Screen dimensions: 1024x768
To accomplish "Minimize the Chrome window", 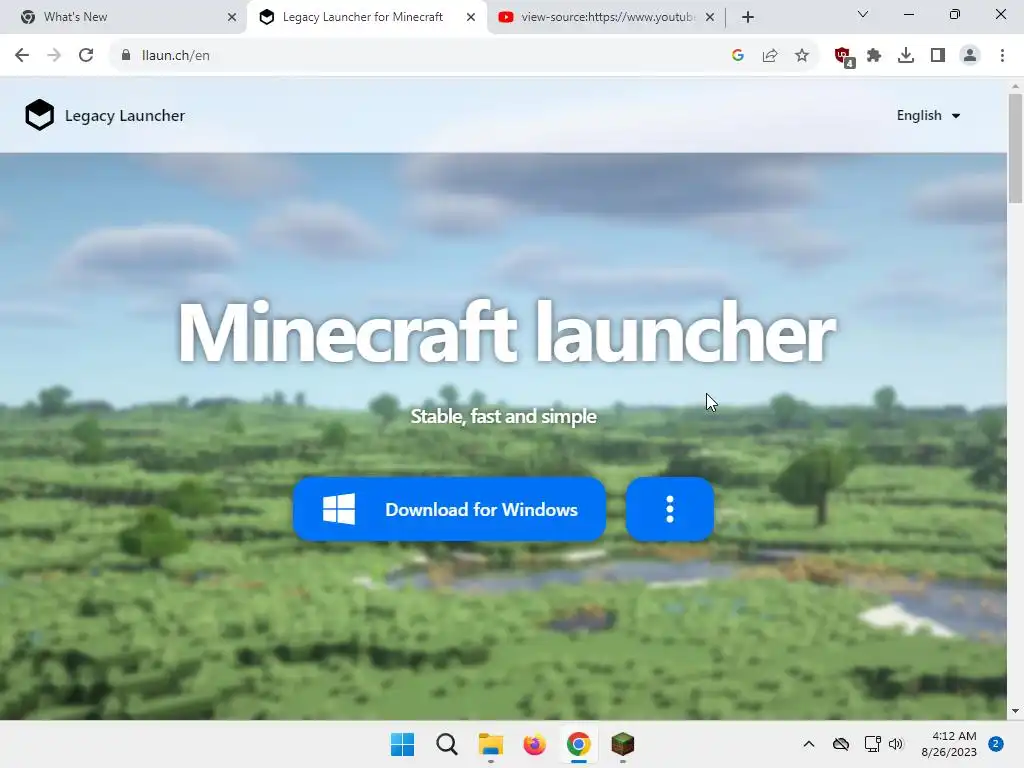I will pyautogui.click(x=909, y=14).
